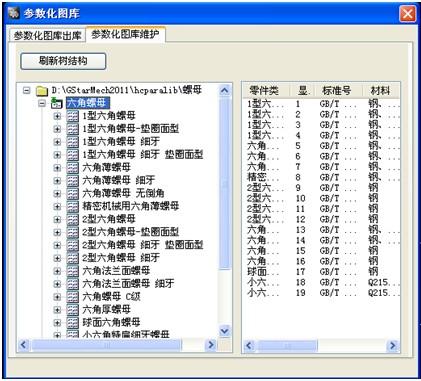The width and height of the screenshot is (421, 381).
Task: Click the icon beside 2型六角螺母-垫圈面型
Action: [72, 232]
